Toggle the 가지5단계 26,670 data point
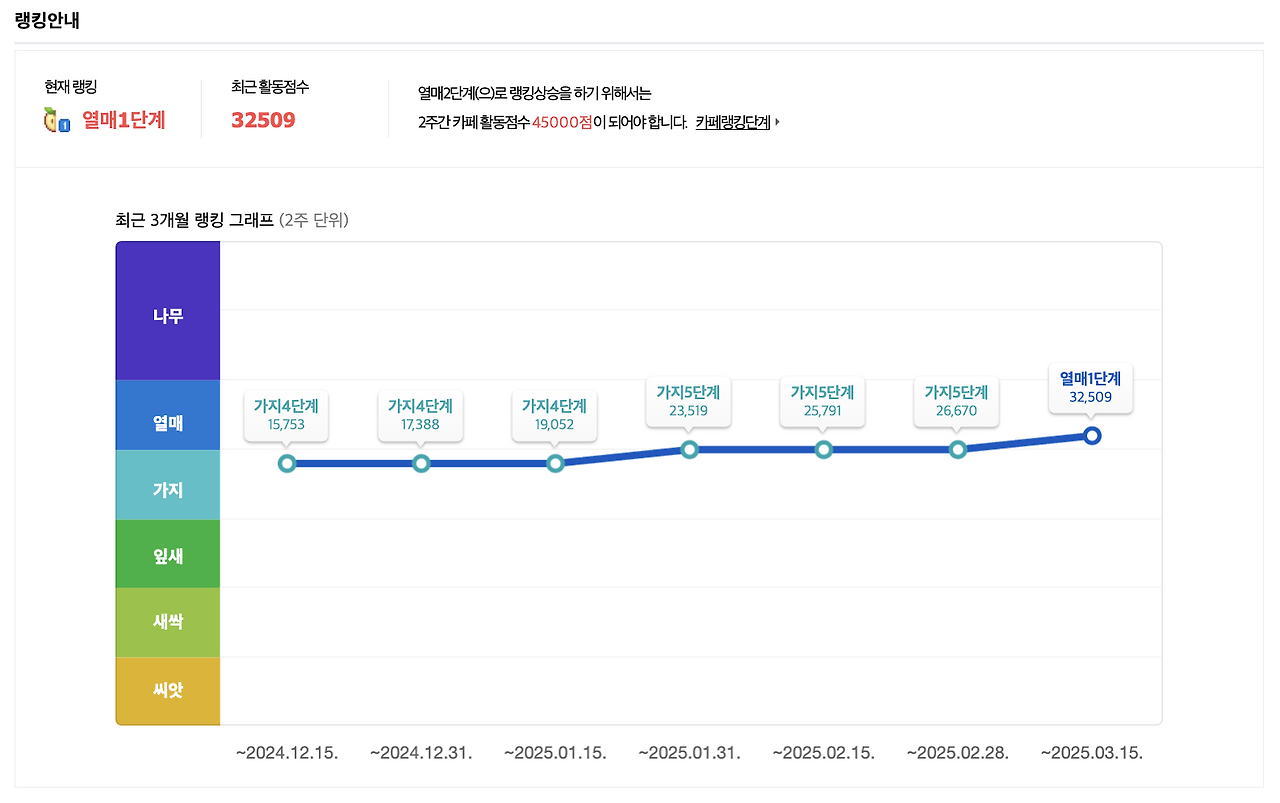This screenshot has height=803, width=1280. (957, 450)
